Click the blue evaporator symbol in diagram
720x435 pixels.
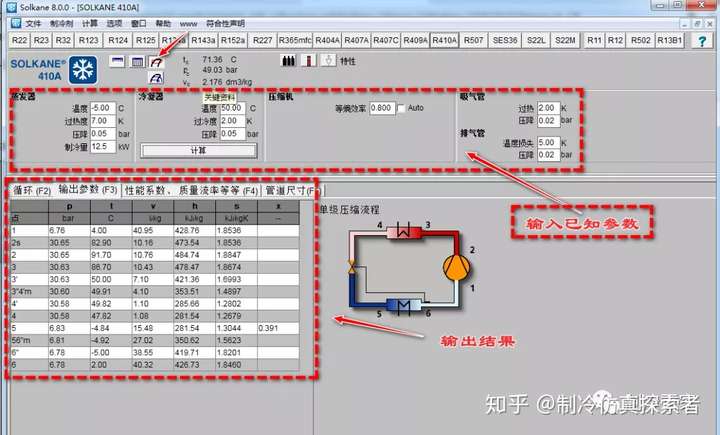tap(404, 306)
